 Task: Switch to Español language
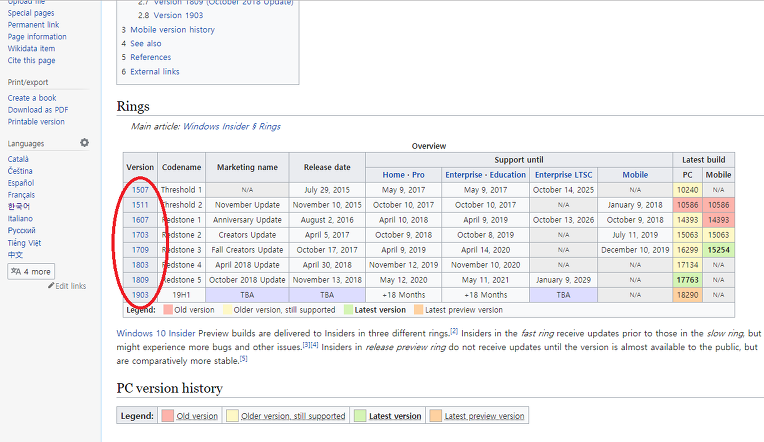coord(21,183)
